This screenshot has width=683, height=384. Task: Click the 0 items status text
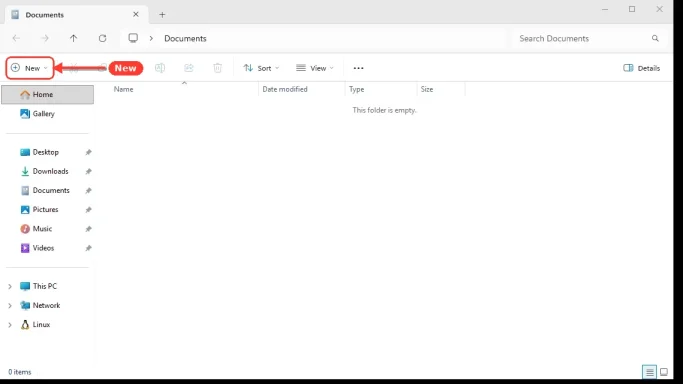(x=20, y=372)
